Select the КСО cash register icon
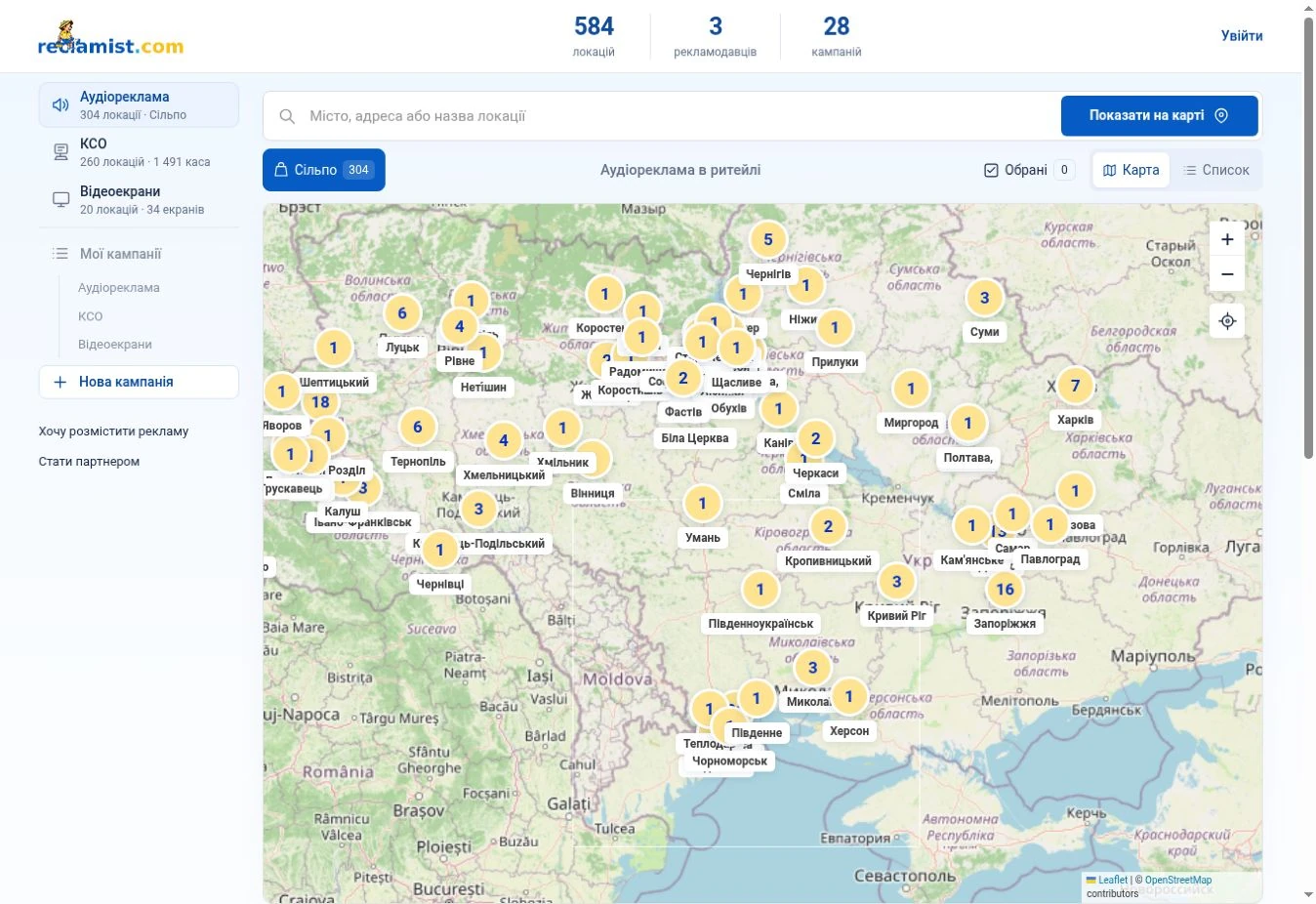The height and width of the screenshot is (904, 1316). (x=61, y=152)
